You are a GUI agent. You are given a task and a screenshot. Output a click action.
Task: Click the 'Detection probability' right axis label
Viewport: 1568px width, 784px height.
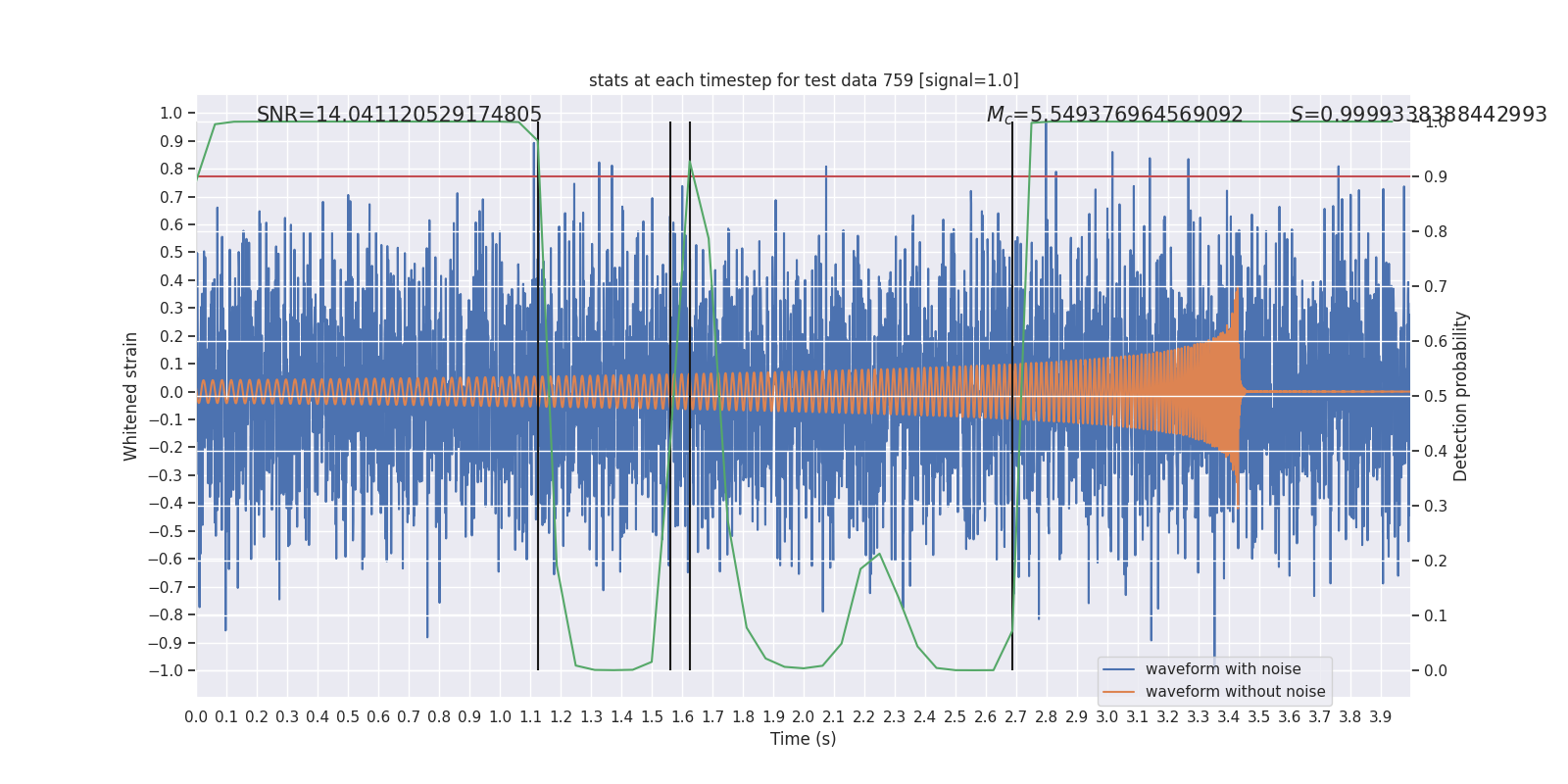click(1461, 396)
